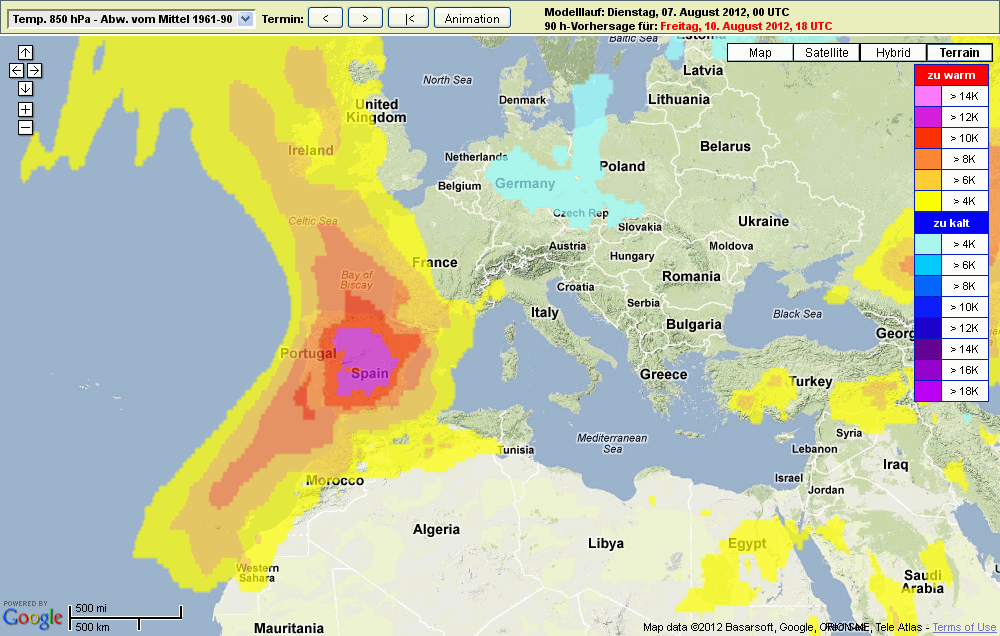This screenshot has width=1000, height=636.
Task: Click the Poland label on the map
Action: (622, 166)
